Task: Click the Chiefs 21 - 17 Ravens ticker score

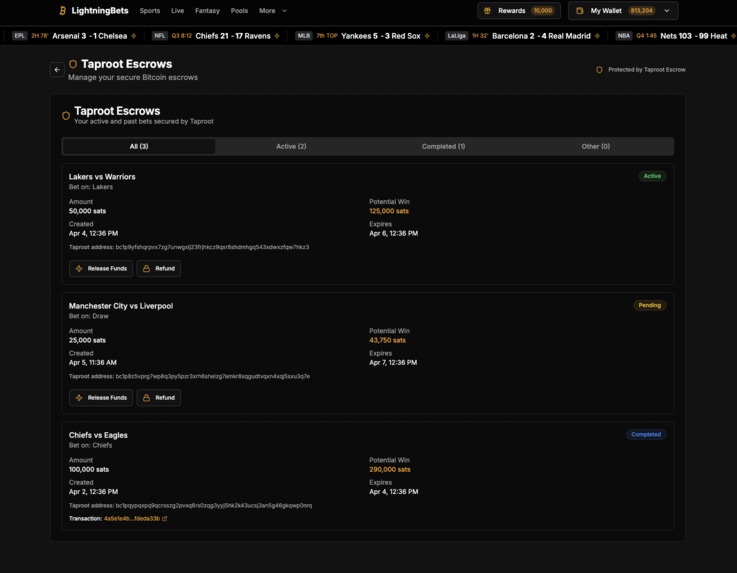Action: tap(233, 36)
